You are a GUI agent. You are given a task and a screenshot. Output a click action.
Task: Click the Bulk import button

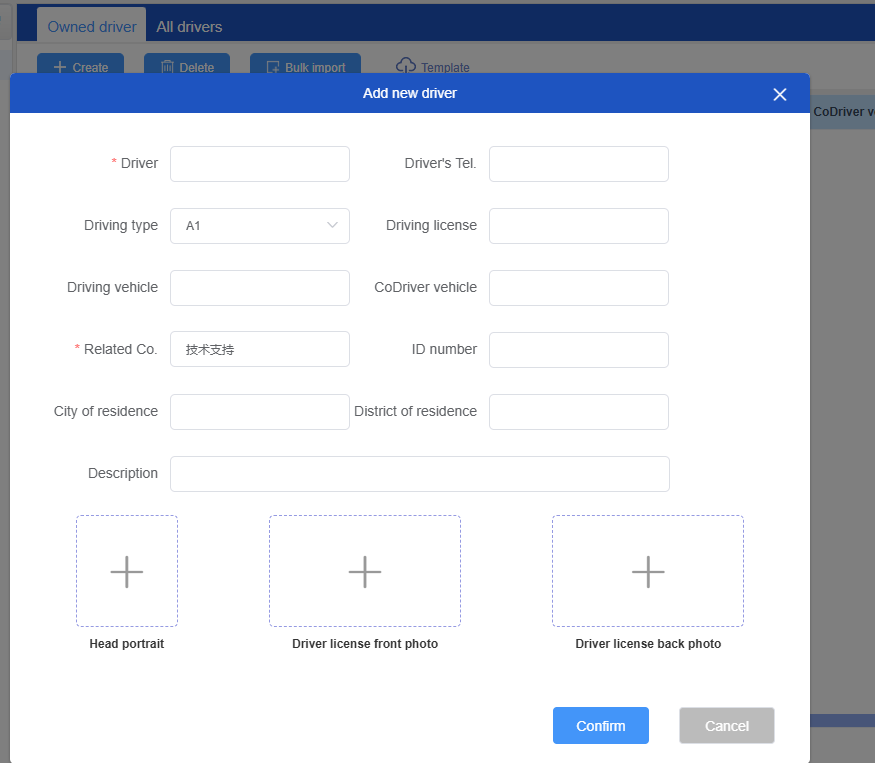click(x=305, y=67)
